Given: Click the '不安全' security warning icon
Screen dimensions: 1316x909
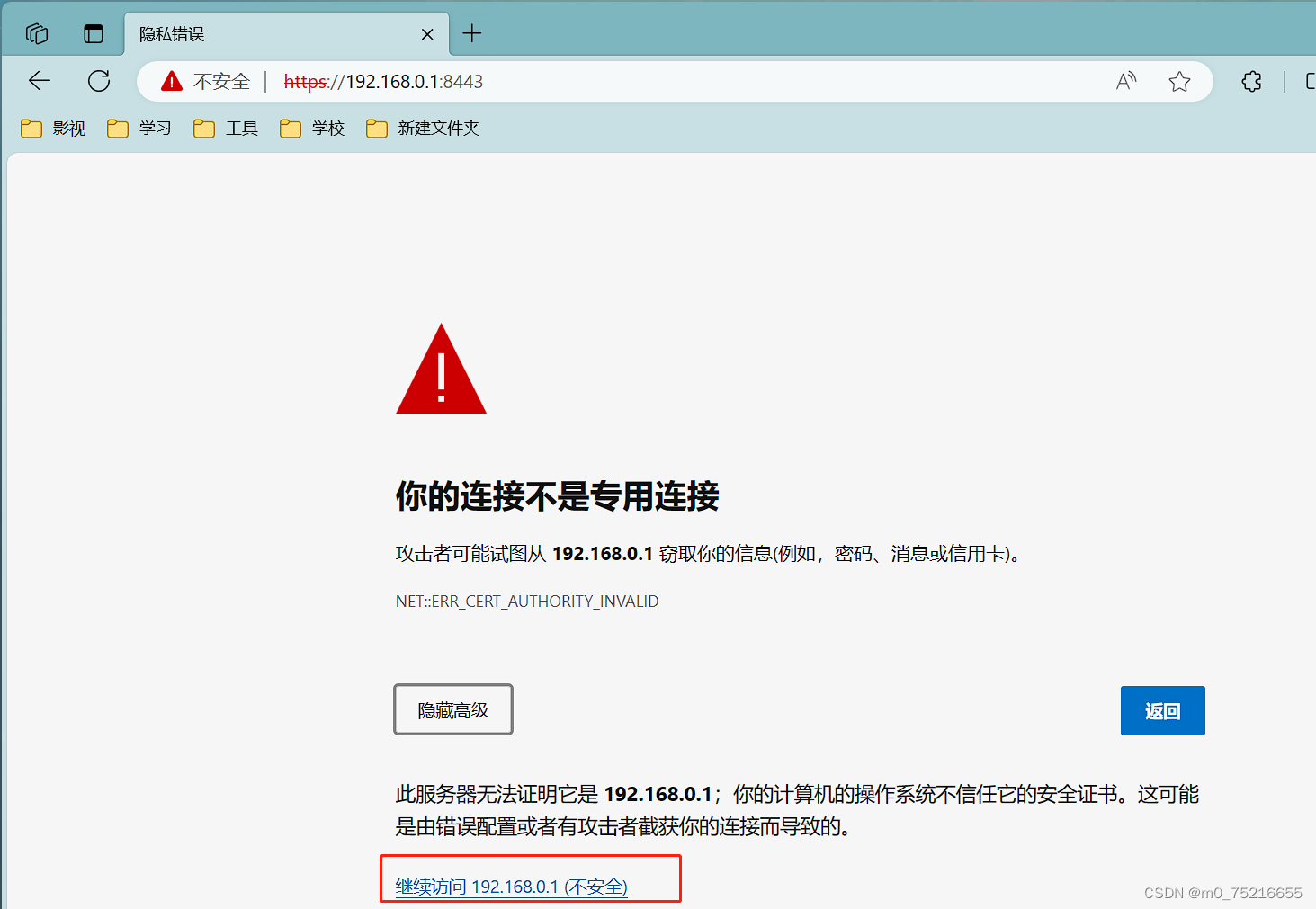Looking at the screenshot, I should click(171, 81).
